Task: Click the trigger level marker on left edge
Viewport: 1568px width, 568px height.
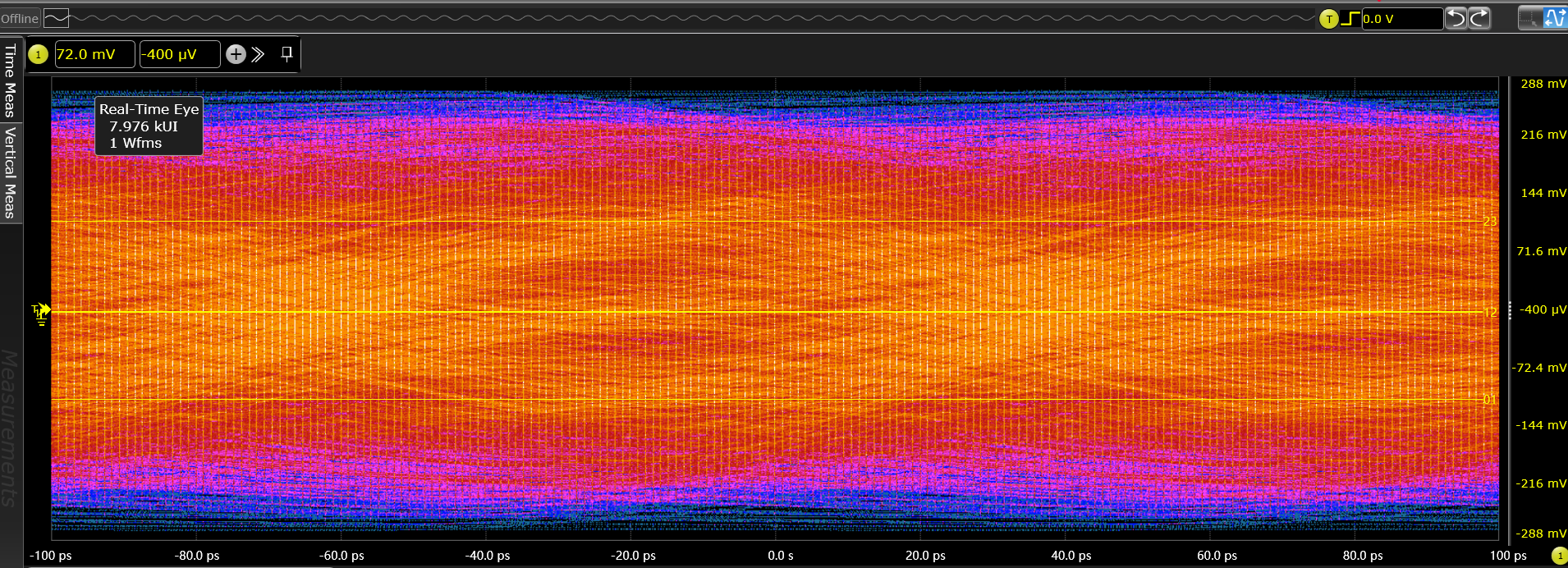Action: click(41, 312)
